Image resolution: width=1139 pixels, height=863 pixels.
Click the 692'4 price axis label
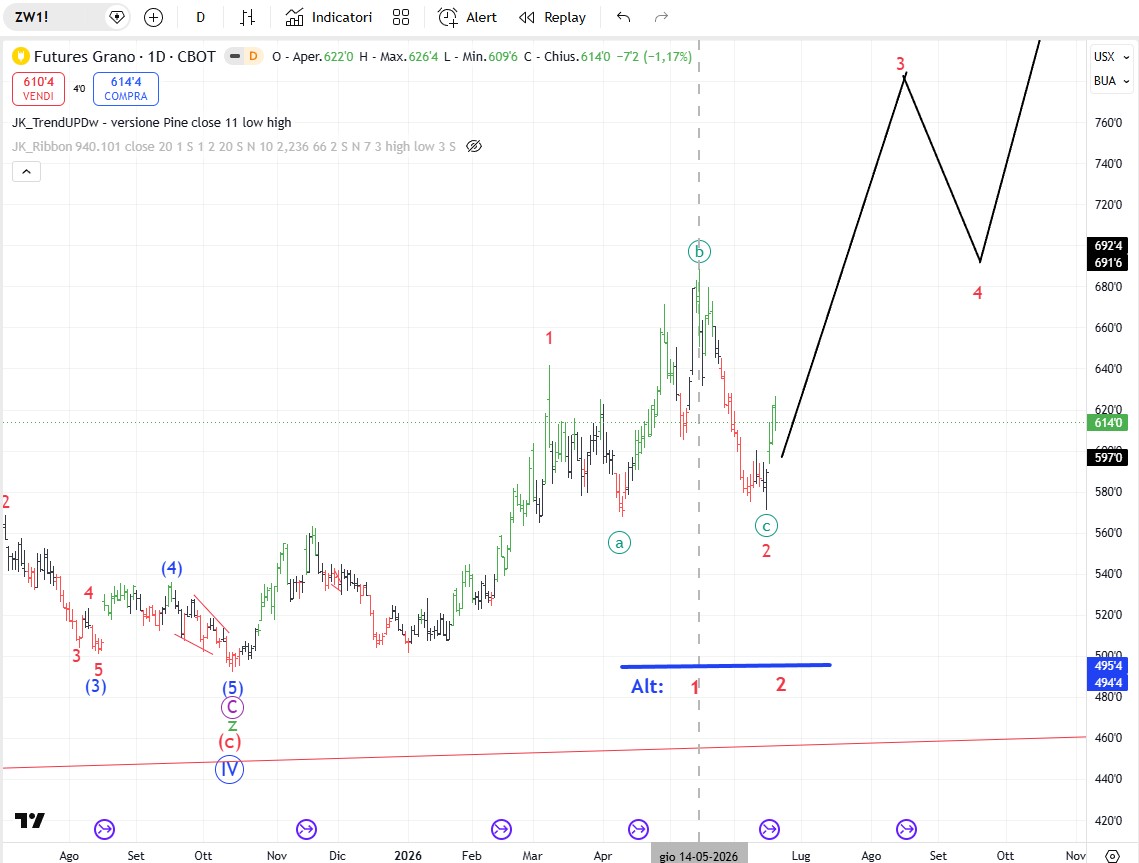pyautogui.click(x=1108, y=246)
